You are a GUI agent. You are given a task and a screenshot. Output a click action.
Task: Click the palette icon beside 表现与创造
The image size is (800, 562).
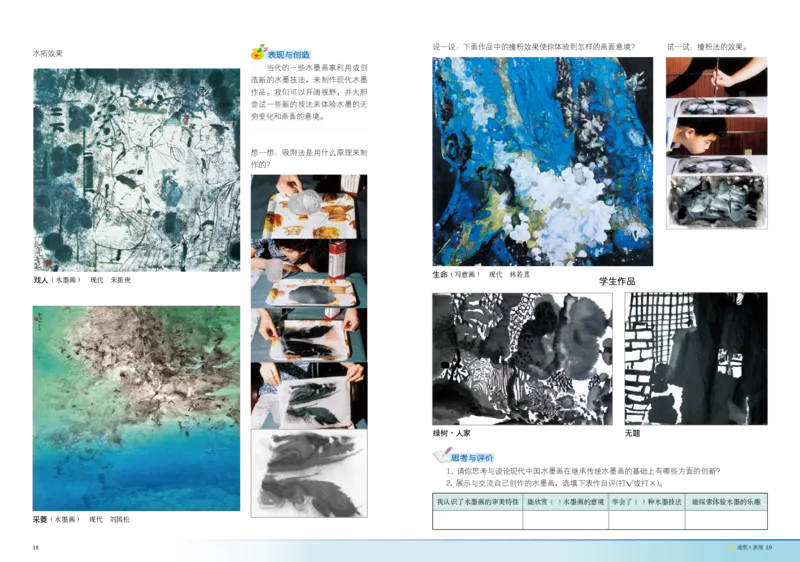259,52
